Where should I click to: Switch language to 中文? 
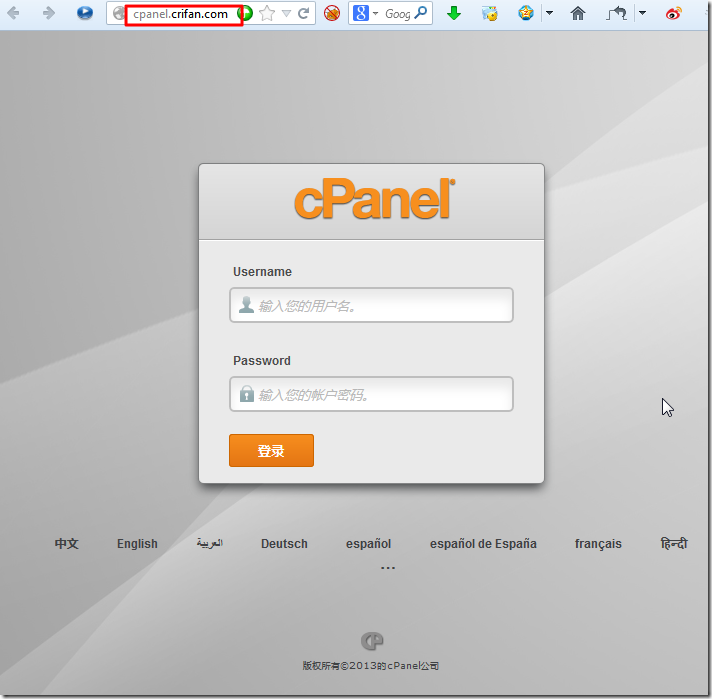66,544
